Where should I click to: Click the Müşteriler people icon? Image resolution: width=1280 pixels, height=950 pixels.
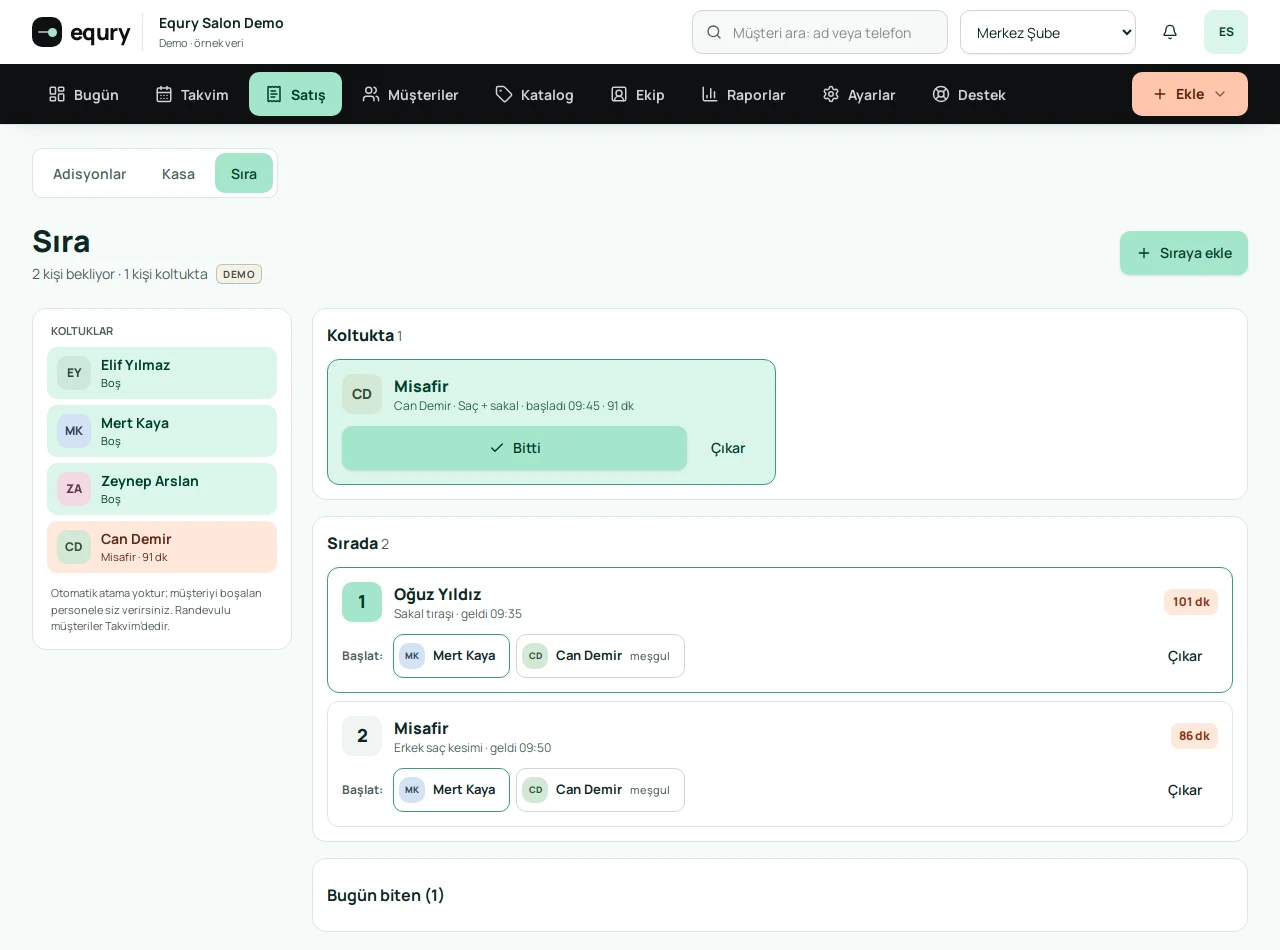click(x=371, y=94)
